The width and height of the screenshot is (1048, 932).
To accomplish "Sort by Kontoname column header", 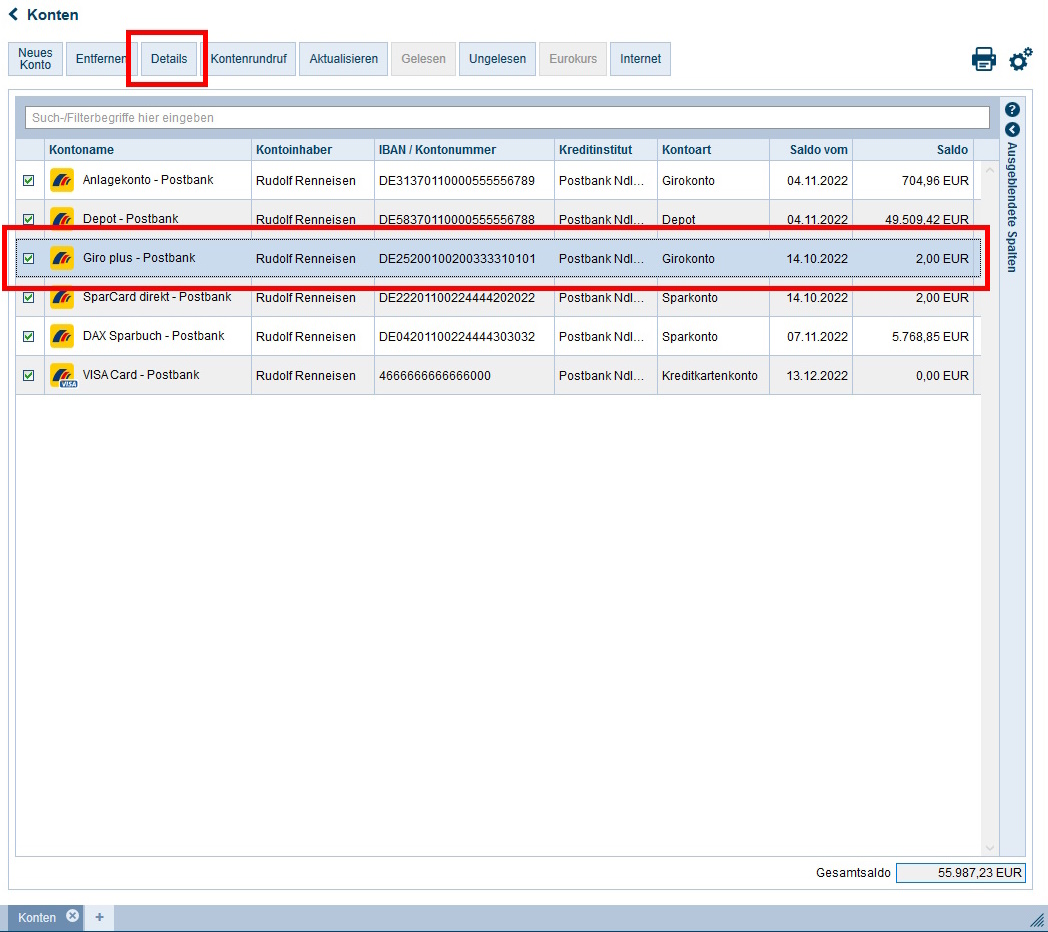I will click(x=148, y=150).
